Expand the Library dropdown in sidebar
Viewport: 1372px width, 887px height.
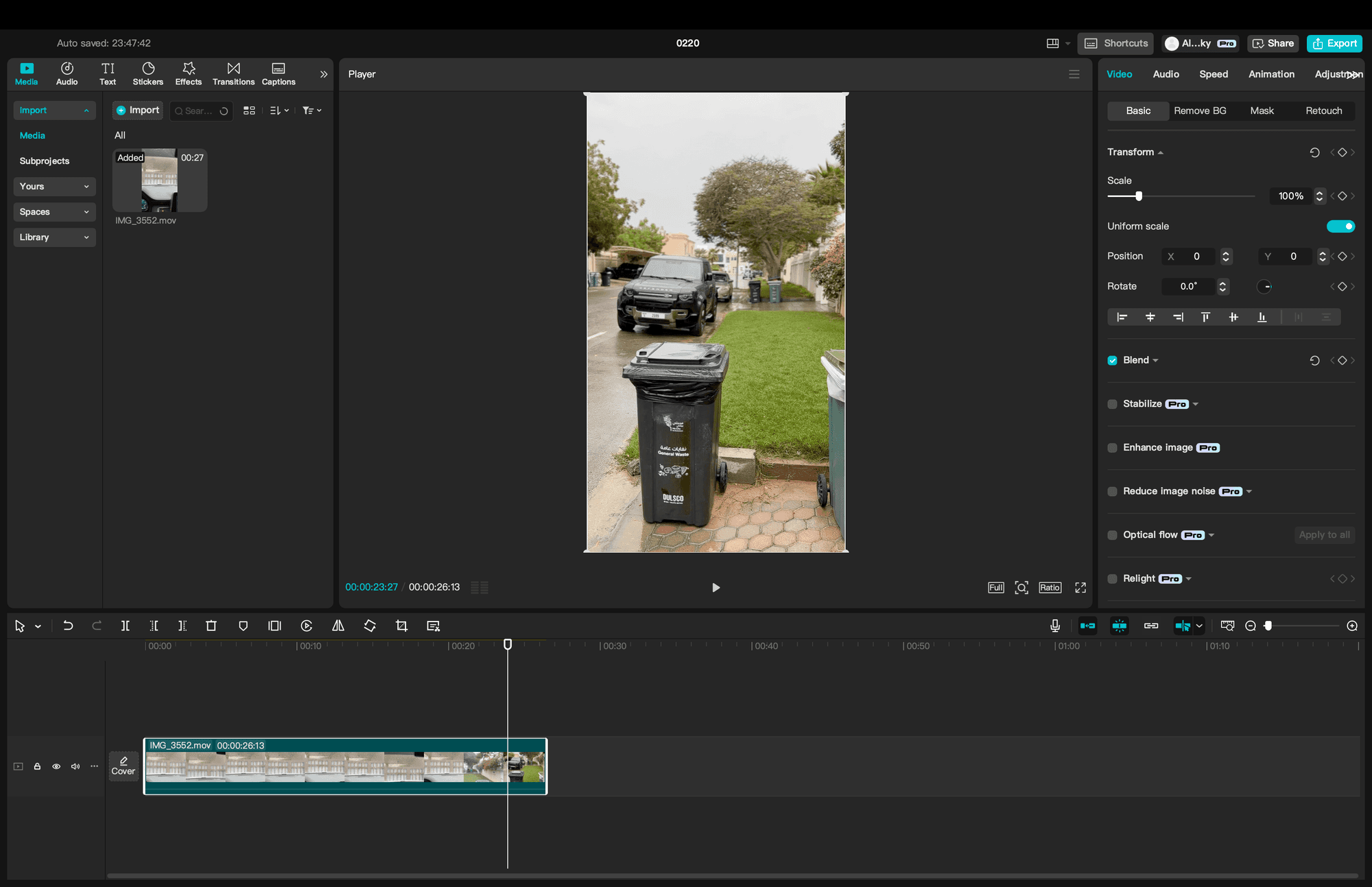coord(54,237)
